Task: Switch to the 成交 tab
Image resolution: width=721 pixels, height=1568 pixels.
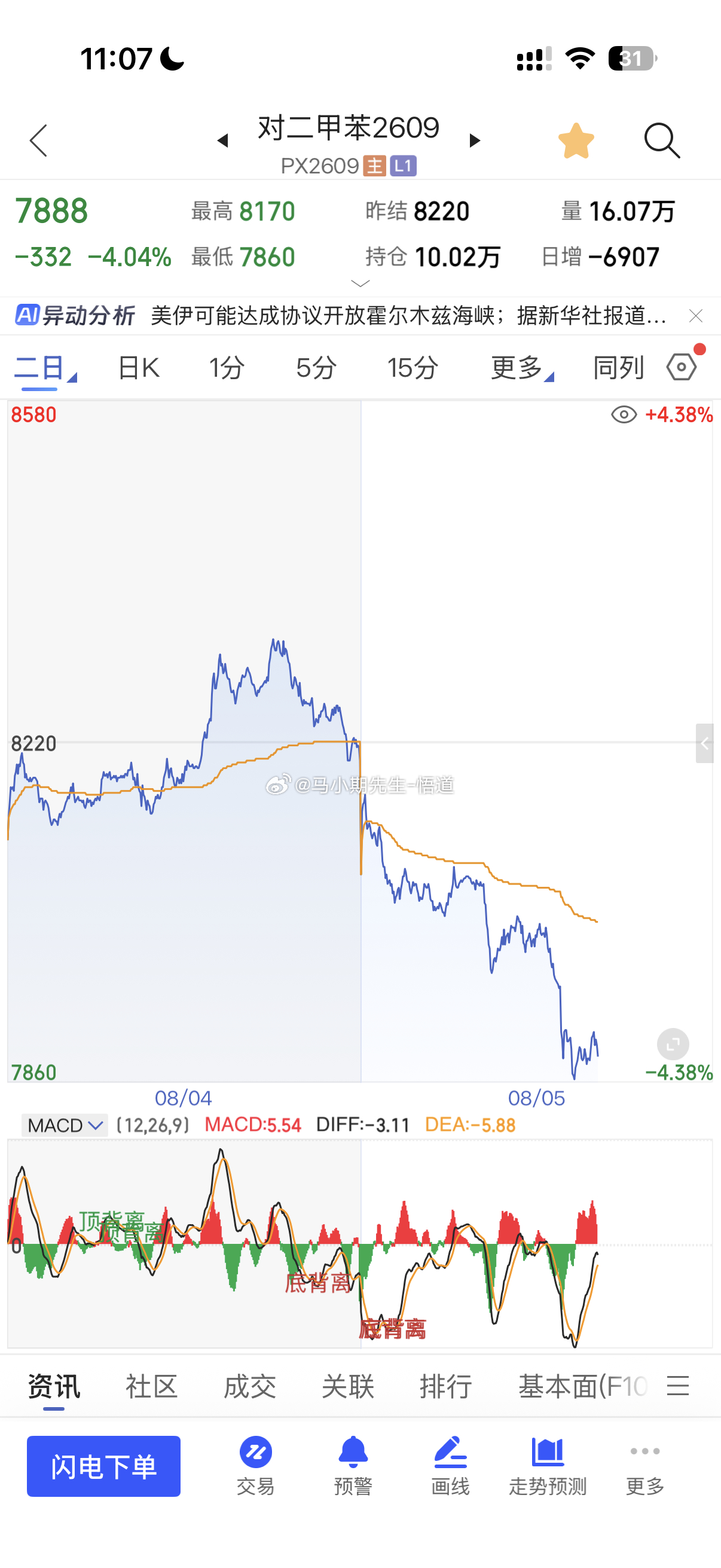Action: (x=249, y=1386)
